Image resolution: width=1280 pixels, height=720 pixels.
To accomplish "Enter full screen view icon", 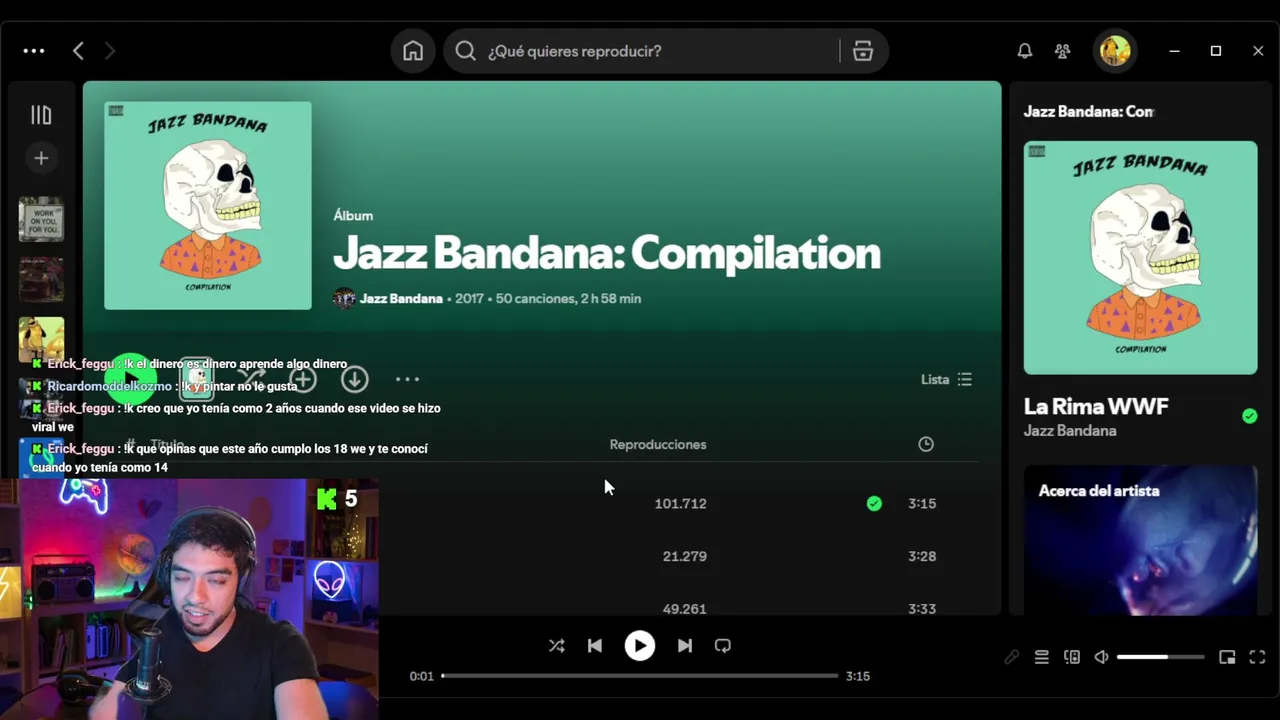I will pyautogui.click(x=1257, y=657).
